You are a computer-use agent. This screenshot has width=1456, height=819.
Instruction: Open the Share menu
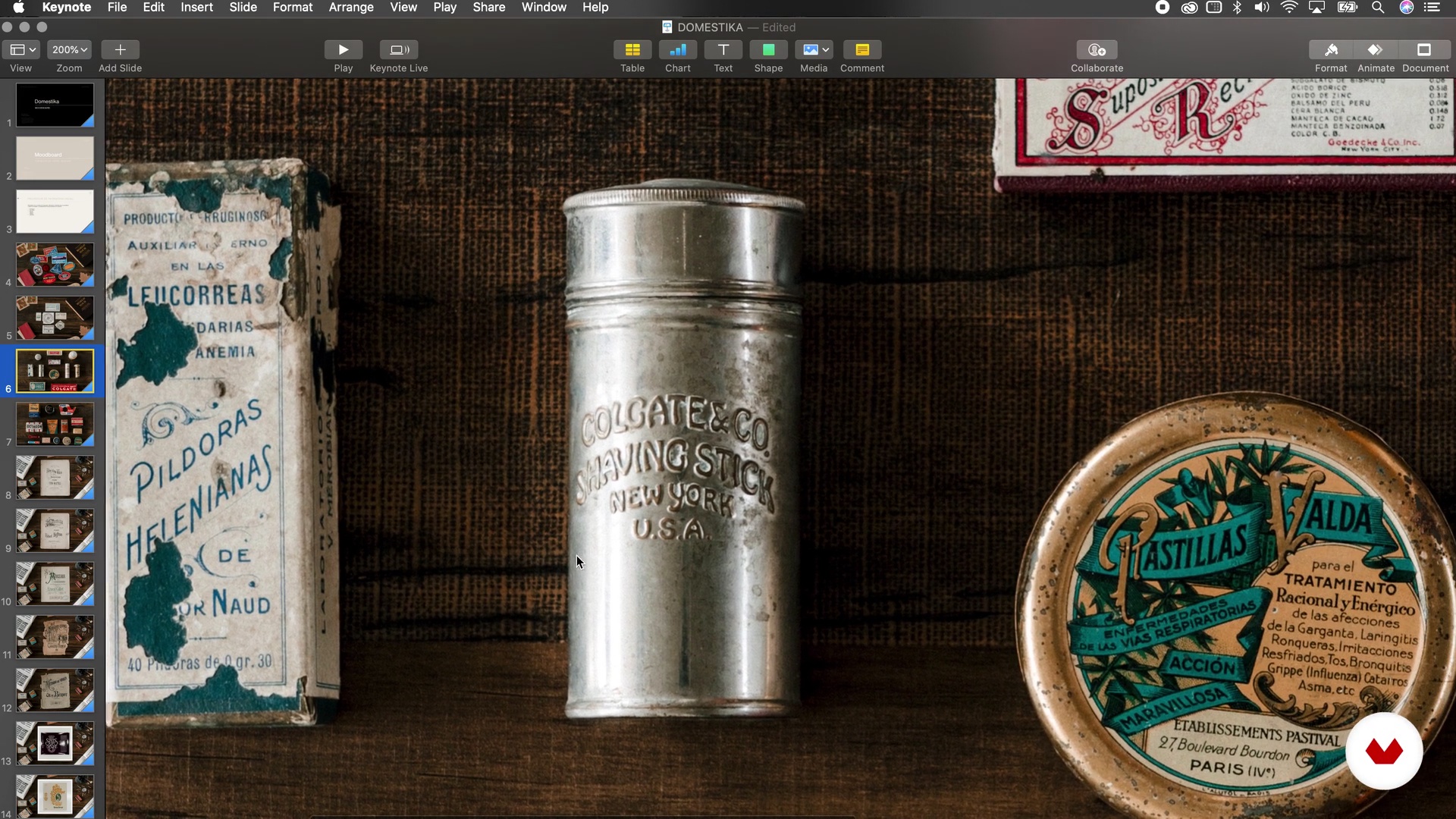(x=489, y=8)
